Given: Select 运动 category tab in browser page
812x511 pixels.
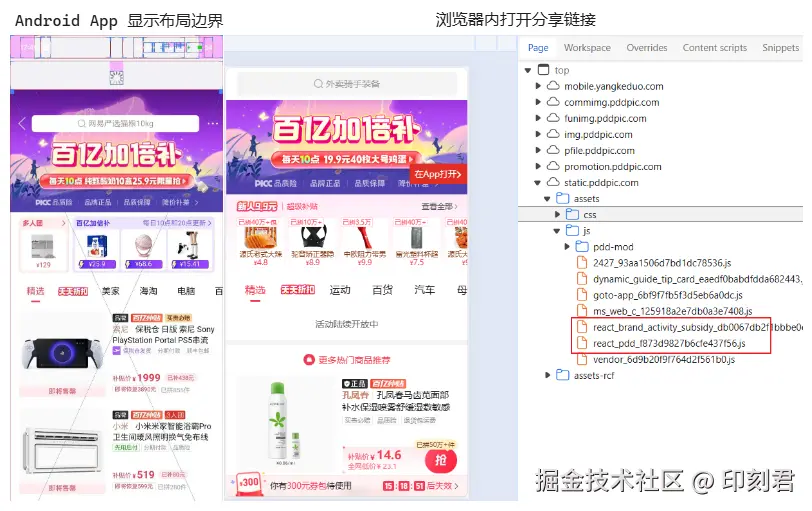Looking at the screenshot, I should click(x=340, y=290).
